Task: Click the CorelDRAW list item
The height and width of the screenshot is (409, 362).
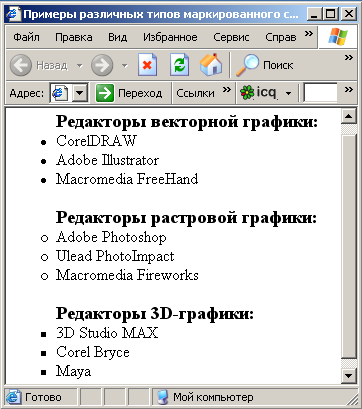Action: (96, 141)
